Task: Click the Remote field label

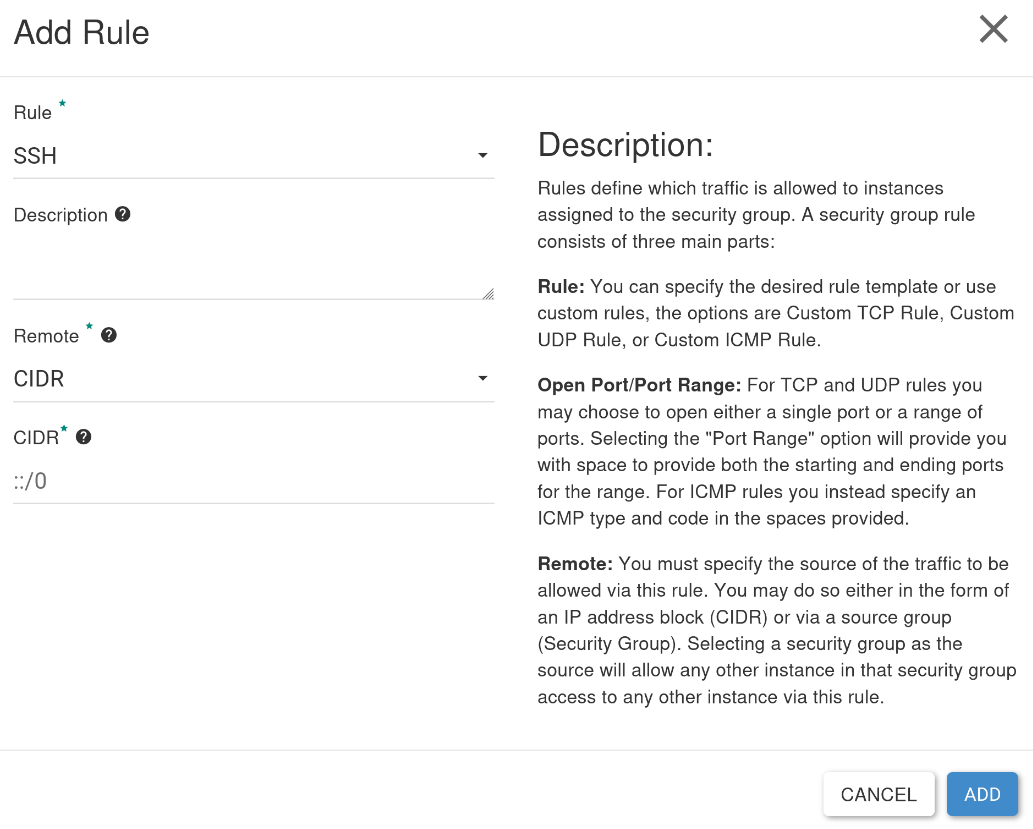Action: 46,336
